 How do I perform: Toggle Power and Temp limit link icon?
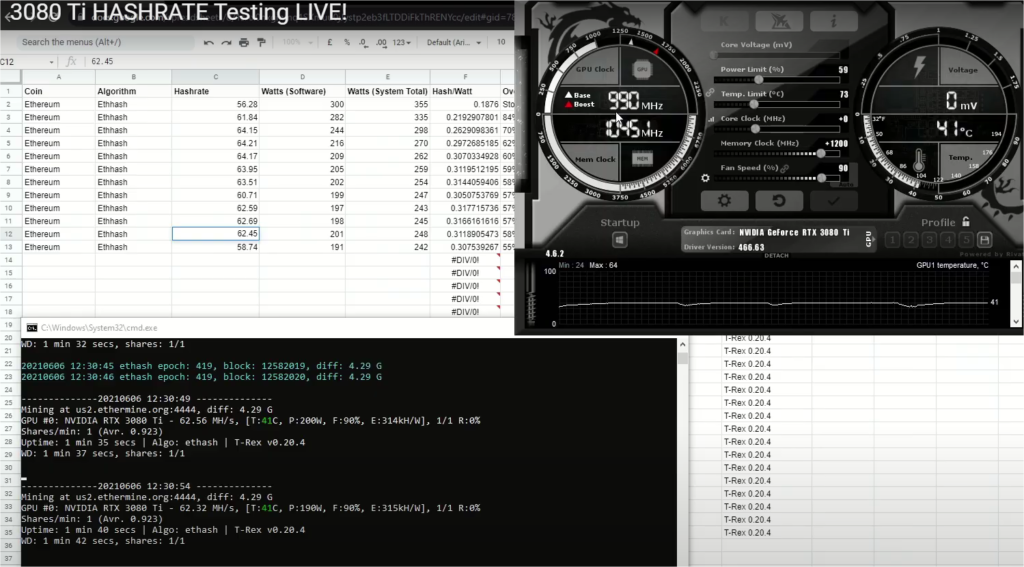tap(710, 93)
